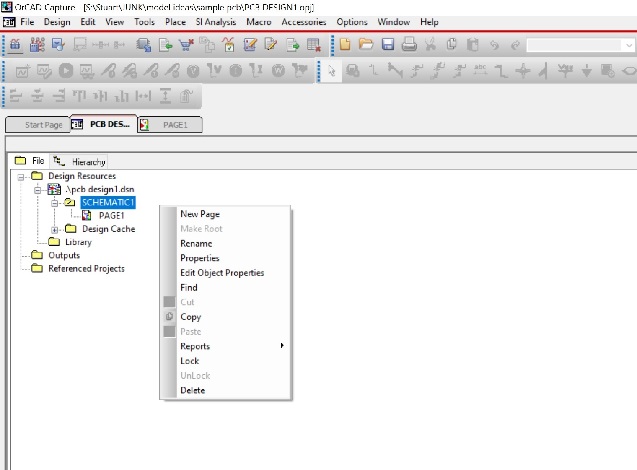Viewport: 637px width, 470px height.
Task: Select Rename in the context menu
Action: (196, 243)
